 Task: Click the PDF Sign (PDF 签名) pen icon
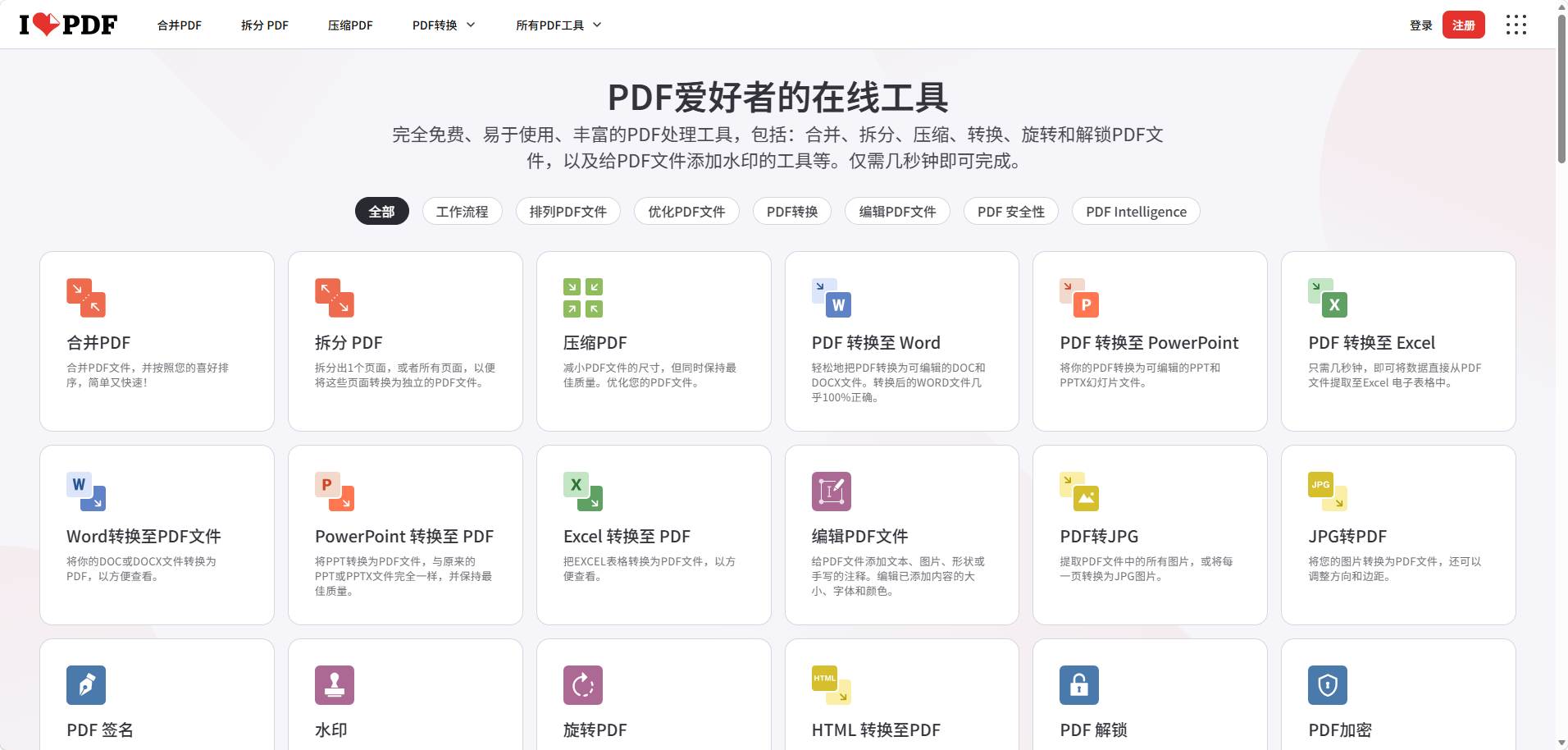click(x=86, y=685)
